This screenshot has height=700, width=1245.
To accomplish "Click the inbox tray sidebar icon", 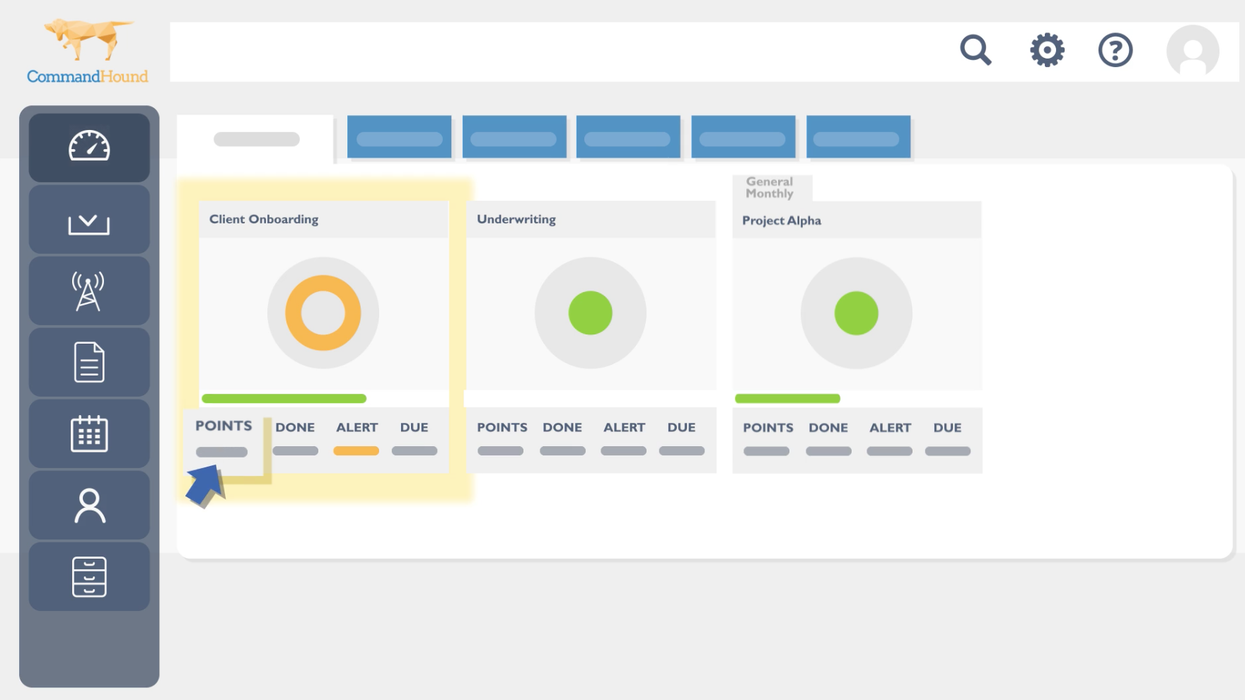I will click(x=89, y=220).
